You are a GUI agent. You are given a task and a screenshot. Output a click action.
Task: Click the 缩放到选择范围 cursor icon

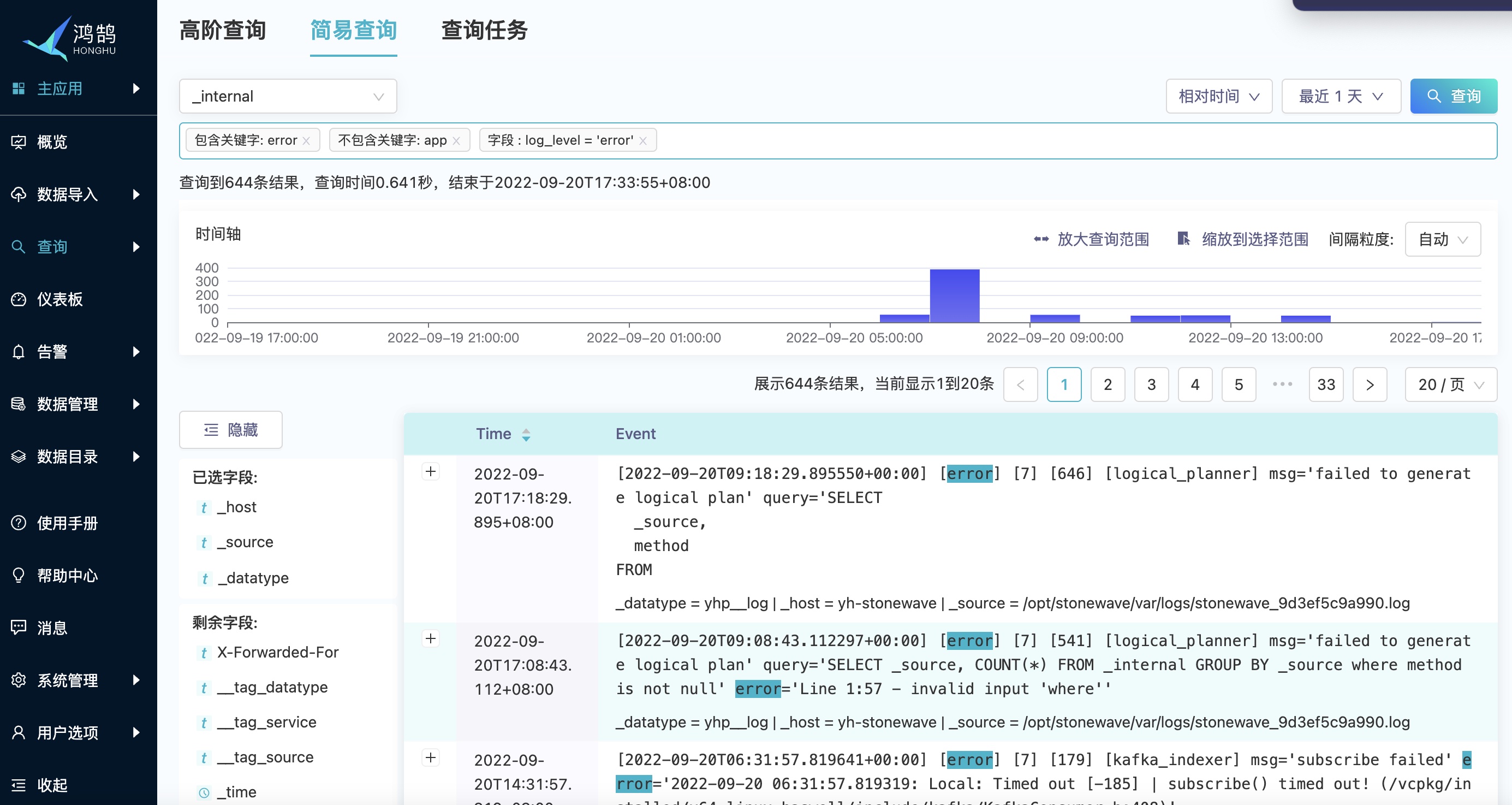pos(1184,239)
